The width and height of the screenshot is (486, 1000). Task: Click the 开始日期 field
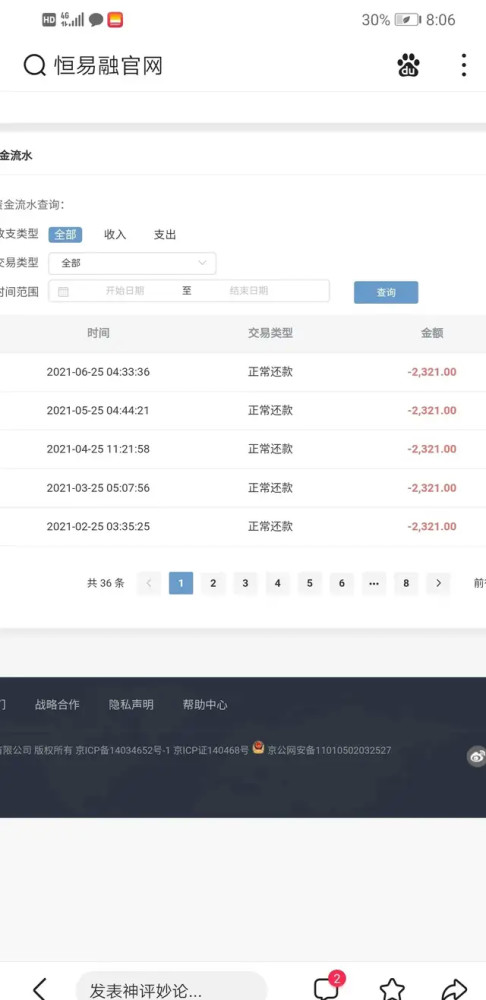tap(124, 291)
